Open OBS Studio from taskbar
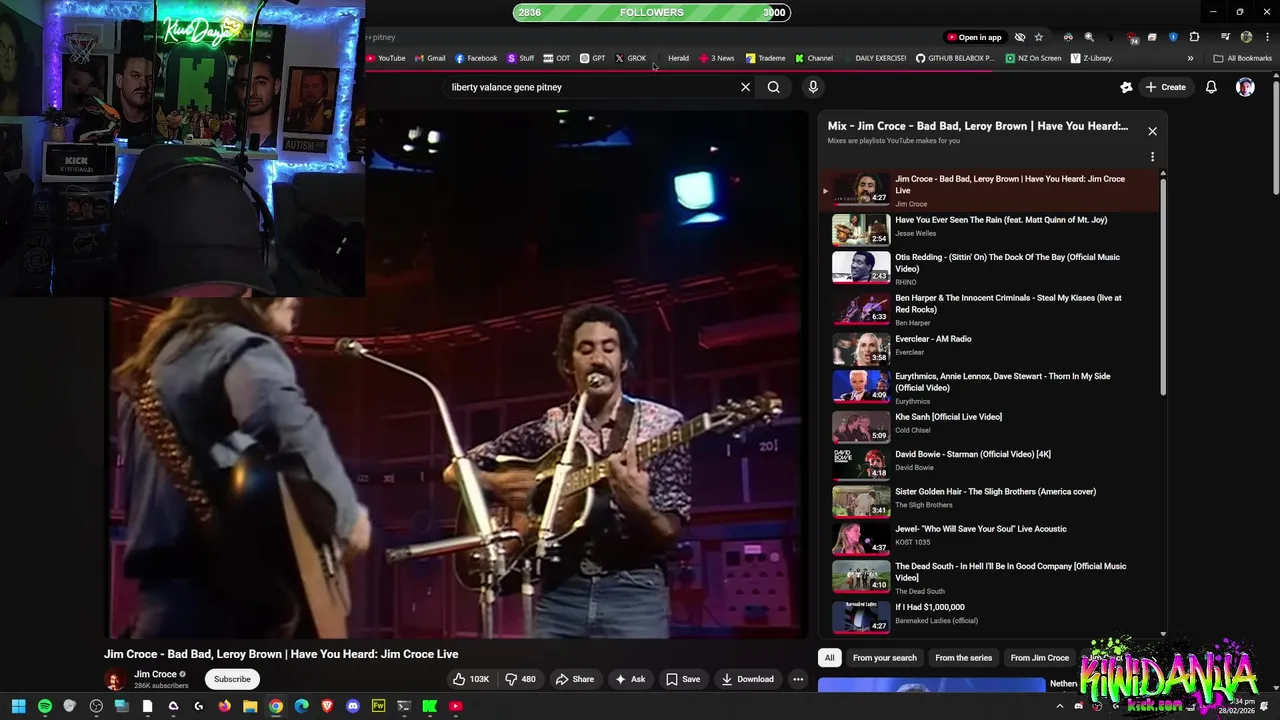This screenshot has height=720, width=1280. 96,706
